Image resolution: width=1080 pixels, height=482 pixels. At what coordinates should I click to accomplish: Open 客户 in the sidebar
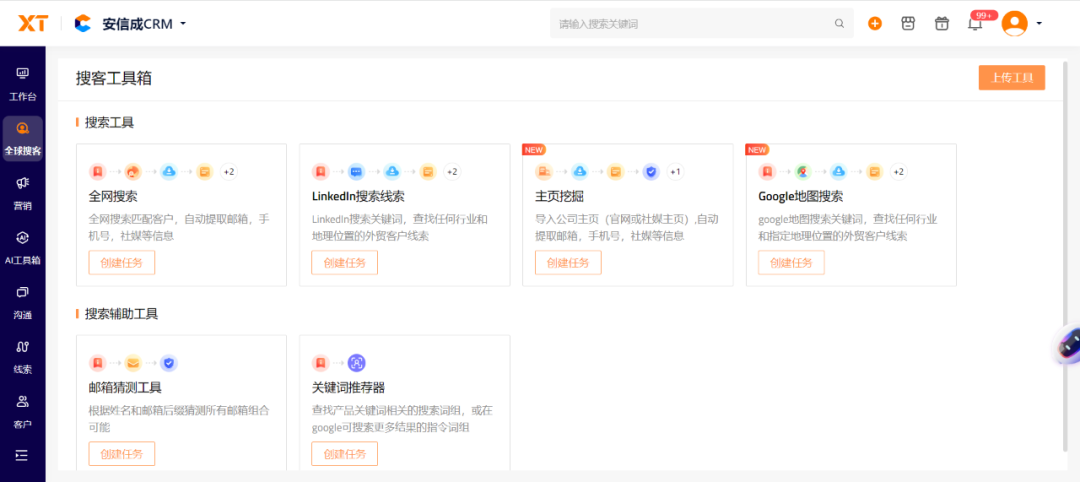[23, 412]
